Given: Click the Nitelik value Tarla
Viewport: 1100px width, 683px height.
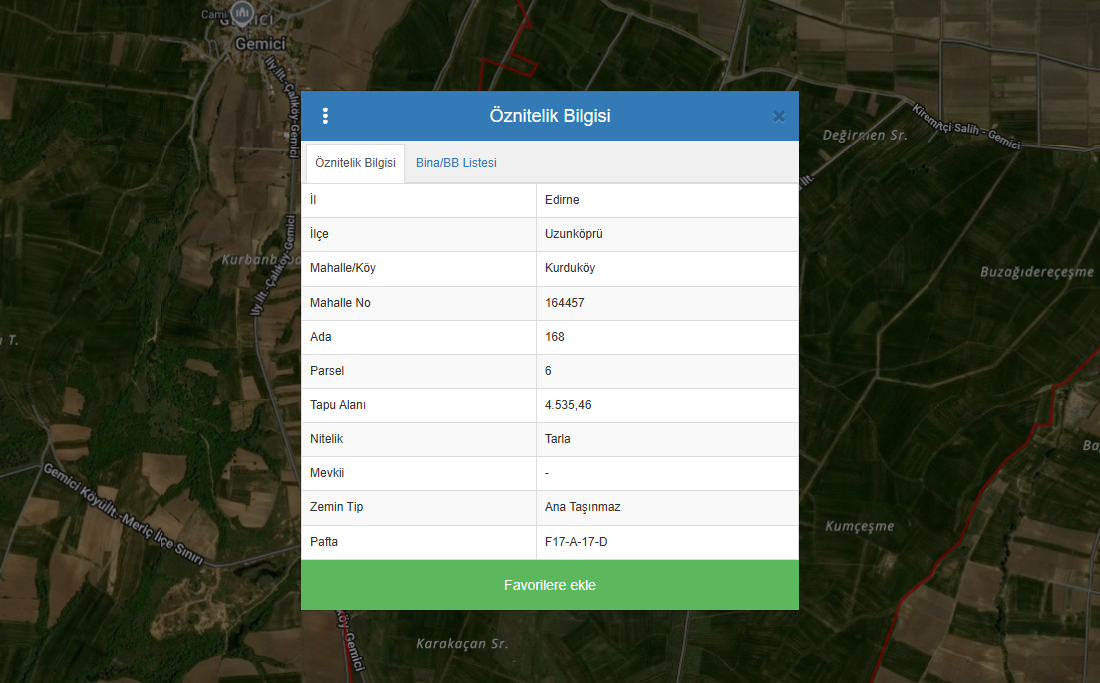Looking at the screenshot, I should [x=558, y=439].
